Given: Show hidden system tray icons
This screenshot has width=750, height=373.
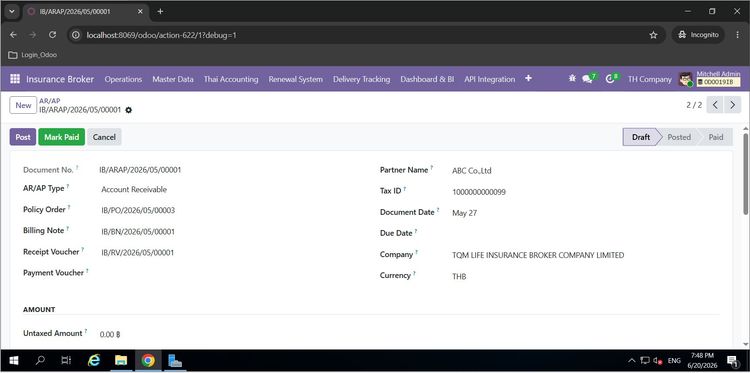Looking at the screenshot, I should (631, 361).
